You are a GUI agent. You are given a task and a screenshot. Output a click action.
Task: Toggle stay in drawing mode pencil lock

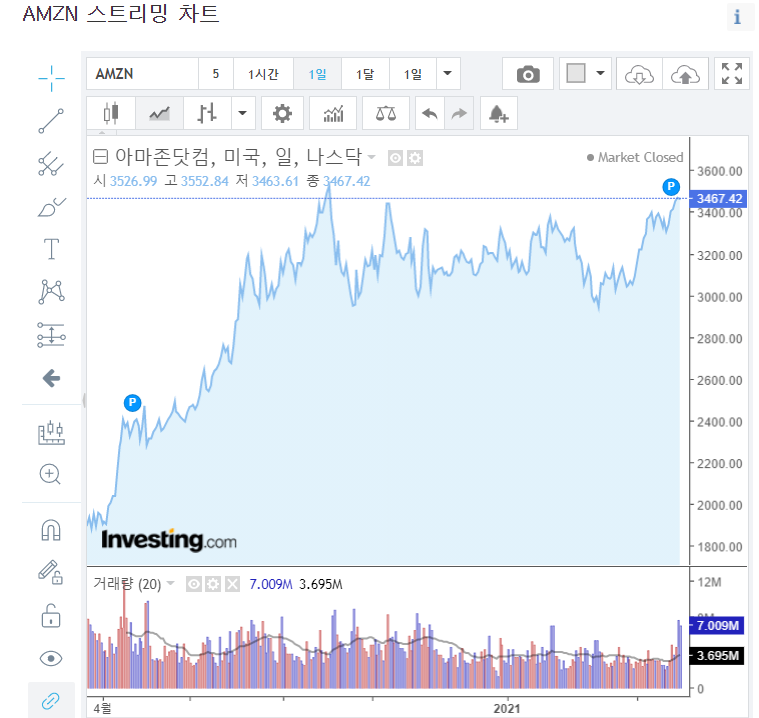click(51, 572)
